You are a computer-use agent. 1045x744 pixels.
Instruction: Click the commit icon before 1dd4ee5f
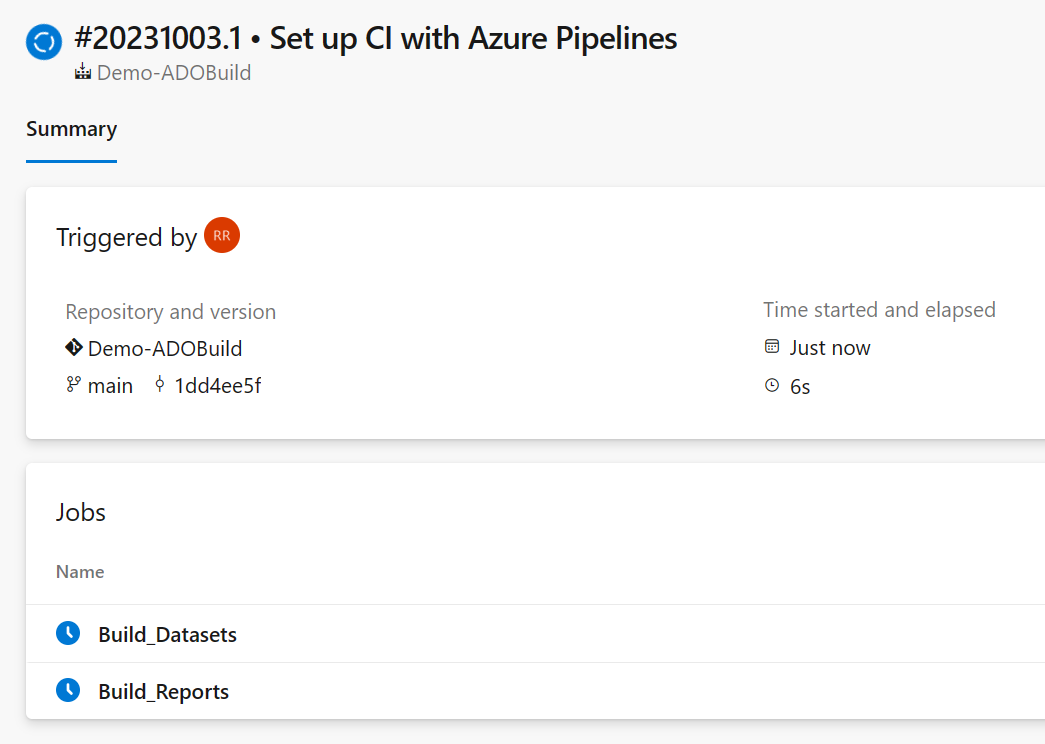(159, 384)
